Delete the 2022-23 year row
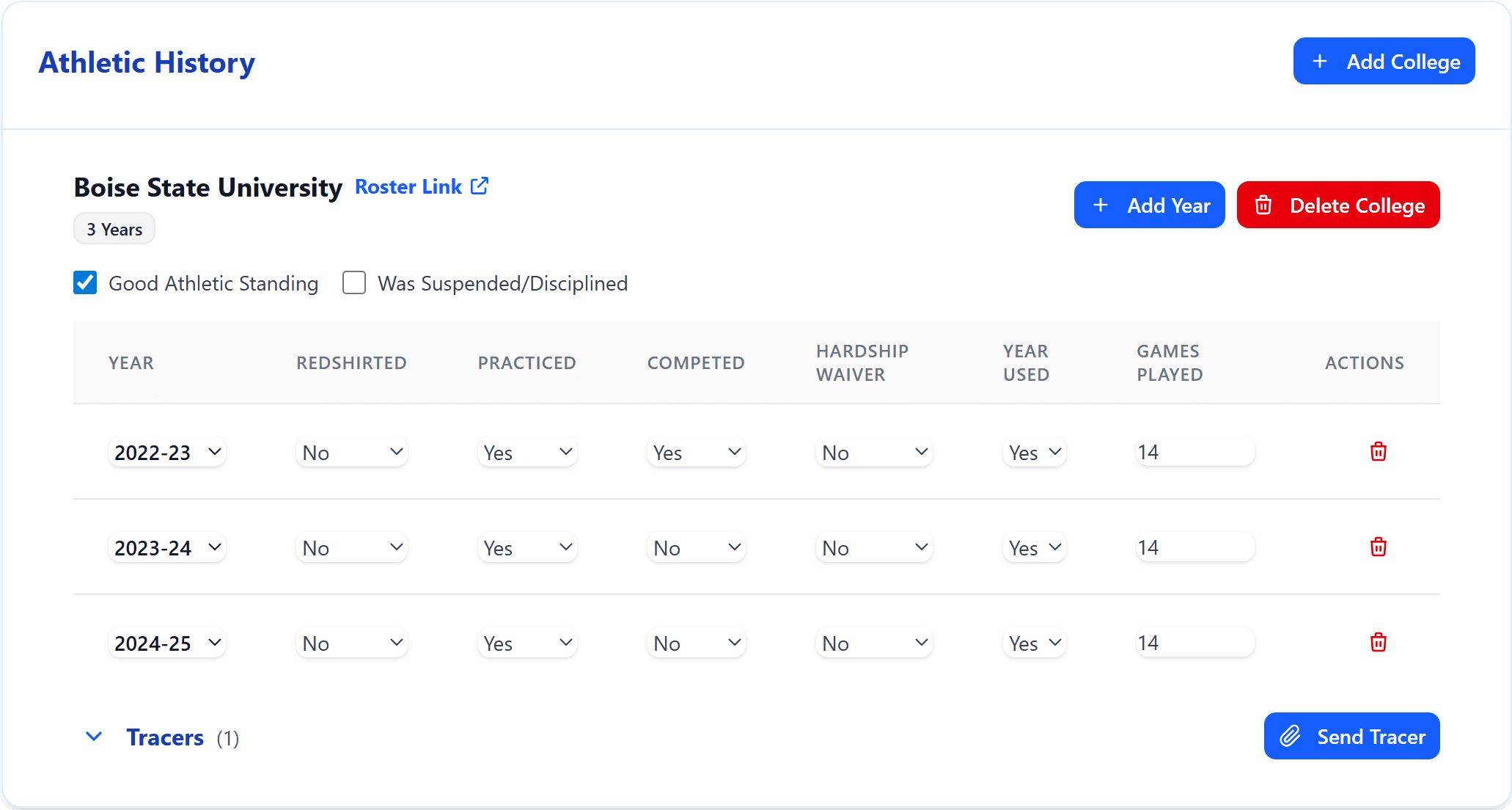The height and width of the screenshot is (810, 1512). [1378, 452]
